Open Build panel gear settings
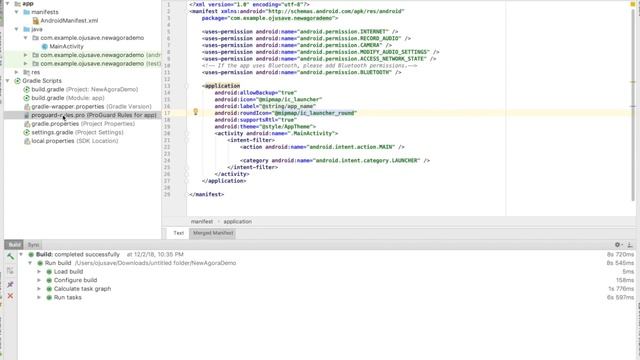 [618, 244]
